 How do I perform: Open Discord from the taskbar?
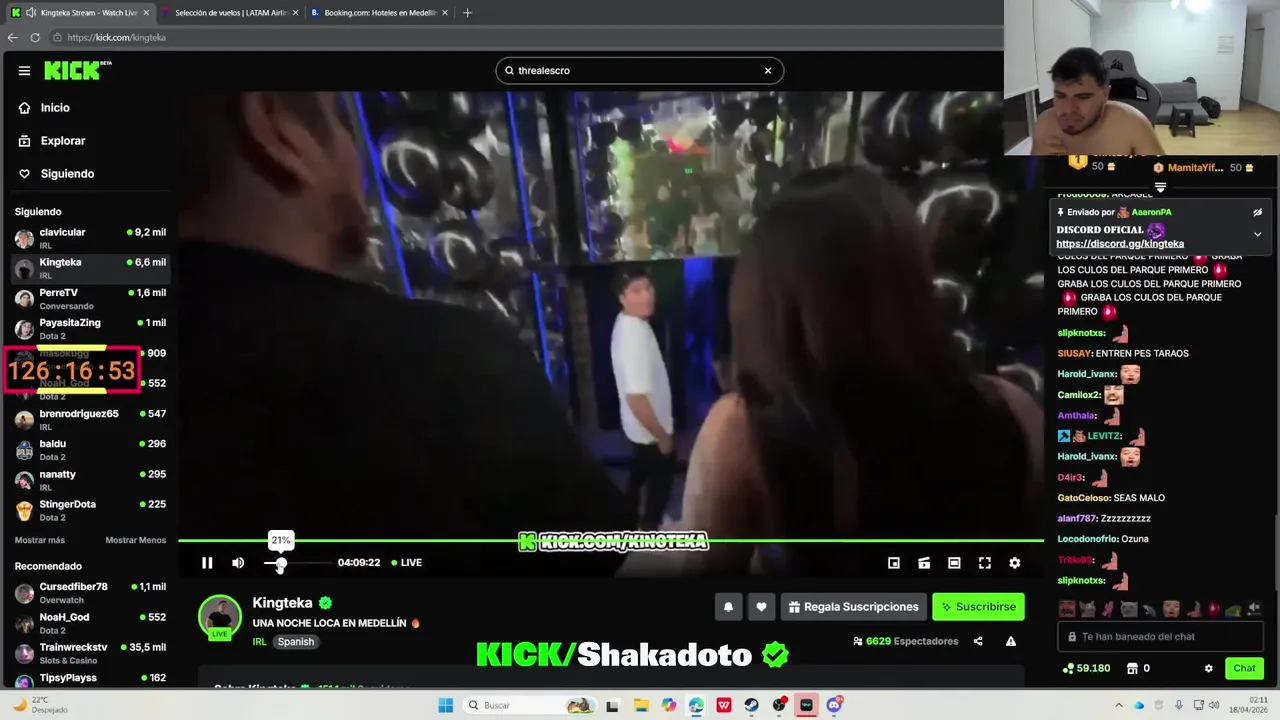tap(834, 705)
